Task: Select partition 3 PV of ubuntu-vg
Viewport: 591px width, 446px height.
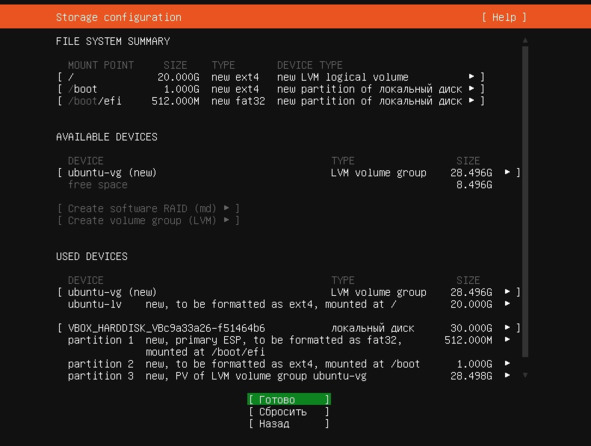Action: pos(289,376)
